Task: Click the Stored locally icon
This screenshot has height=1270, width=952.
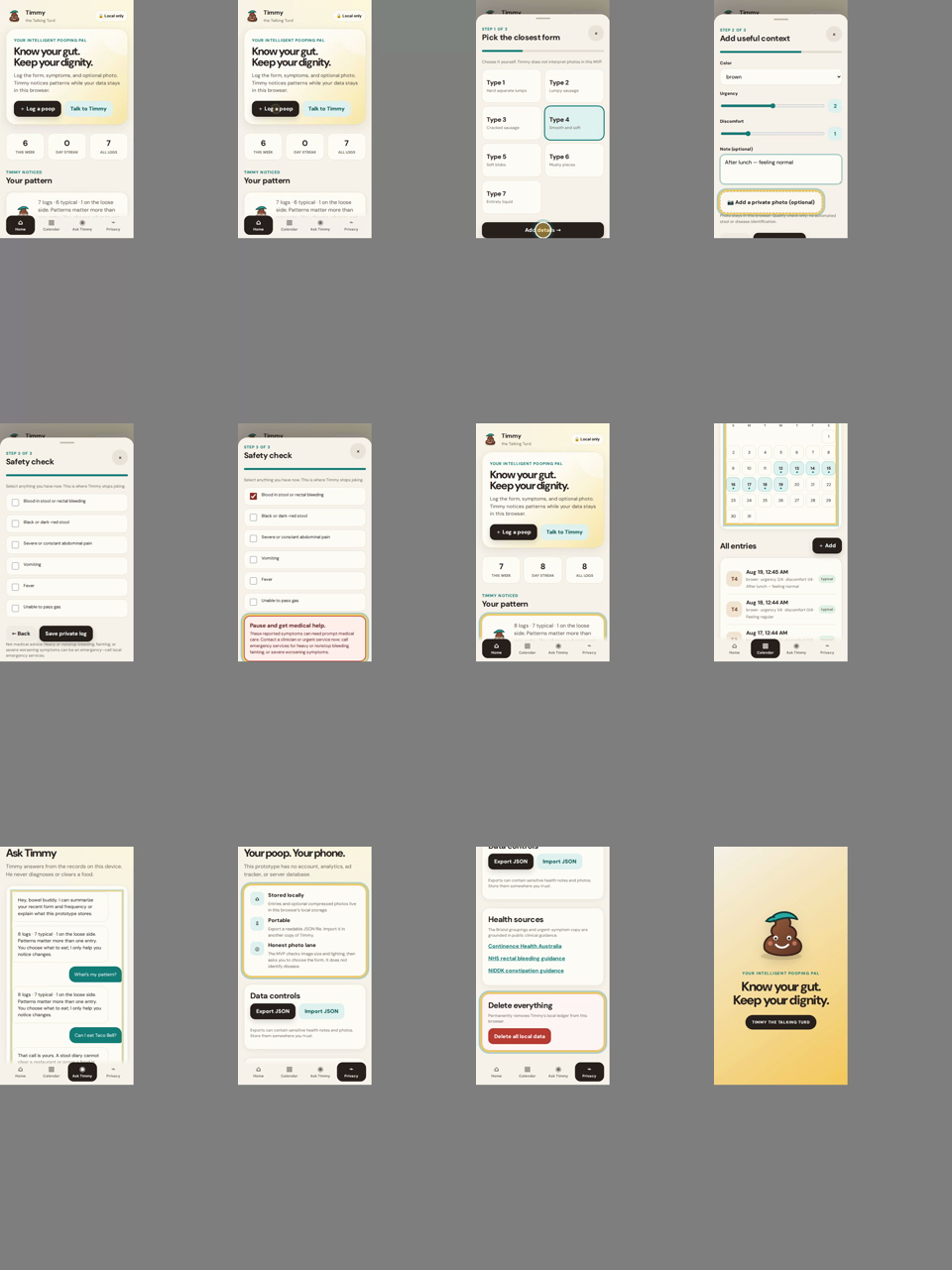Action: pyautogui.click(x=257, y=899)
